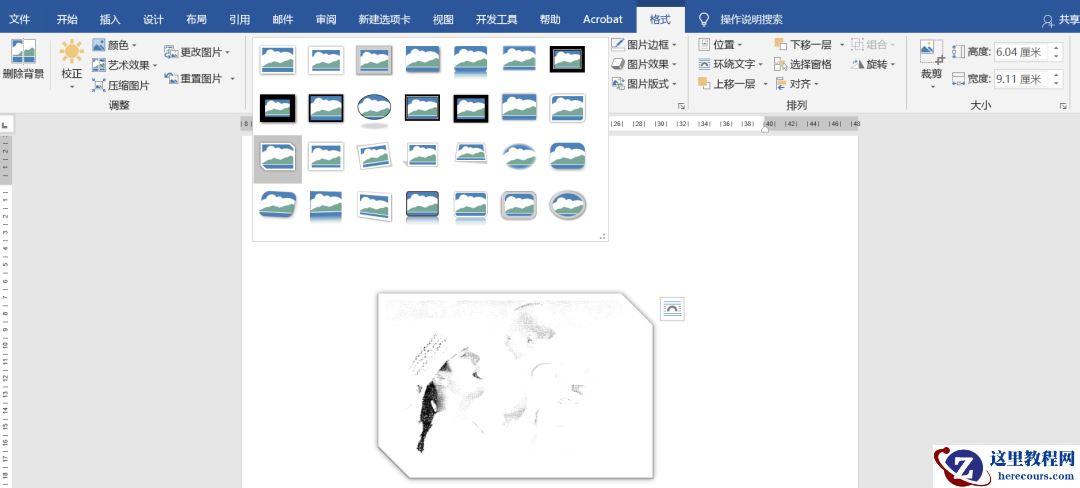
Task: Expand the arrow next to 重置图片
Action: pos(232,79)
